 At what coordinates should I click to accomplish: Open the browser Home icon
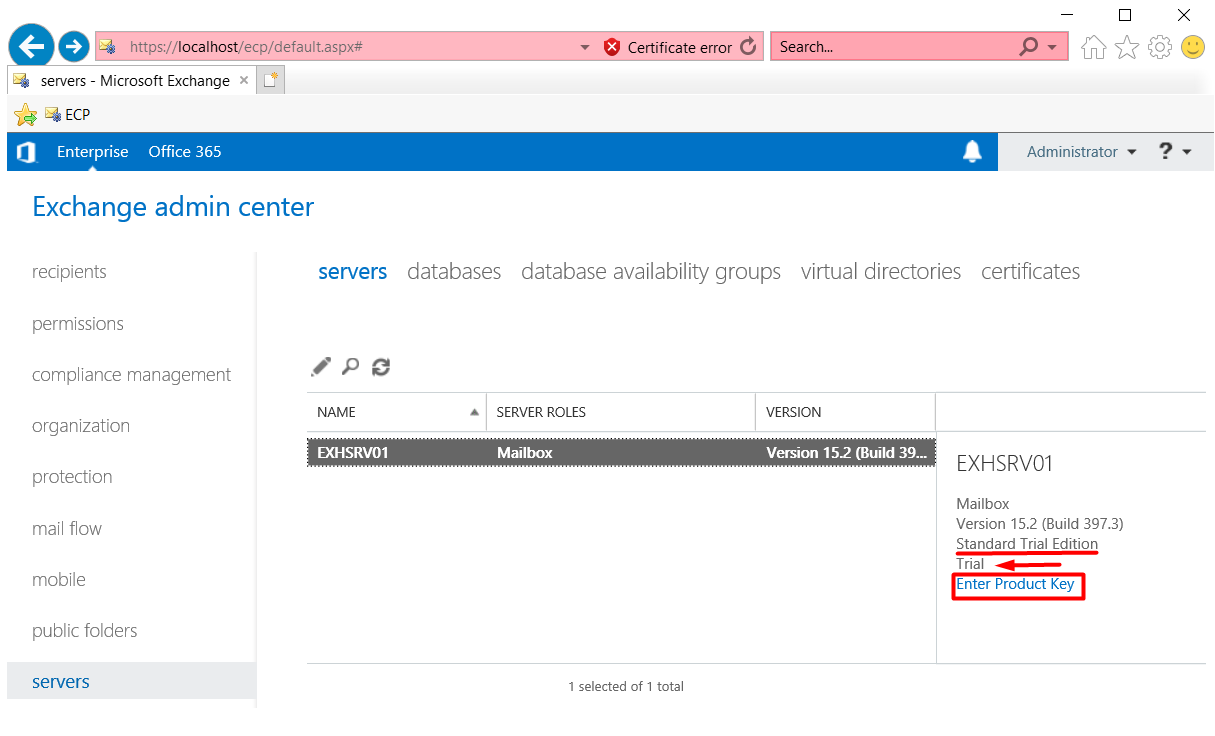(1094, 47)
